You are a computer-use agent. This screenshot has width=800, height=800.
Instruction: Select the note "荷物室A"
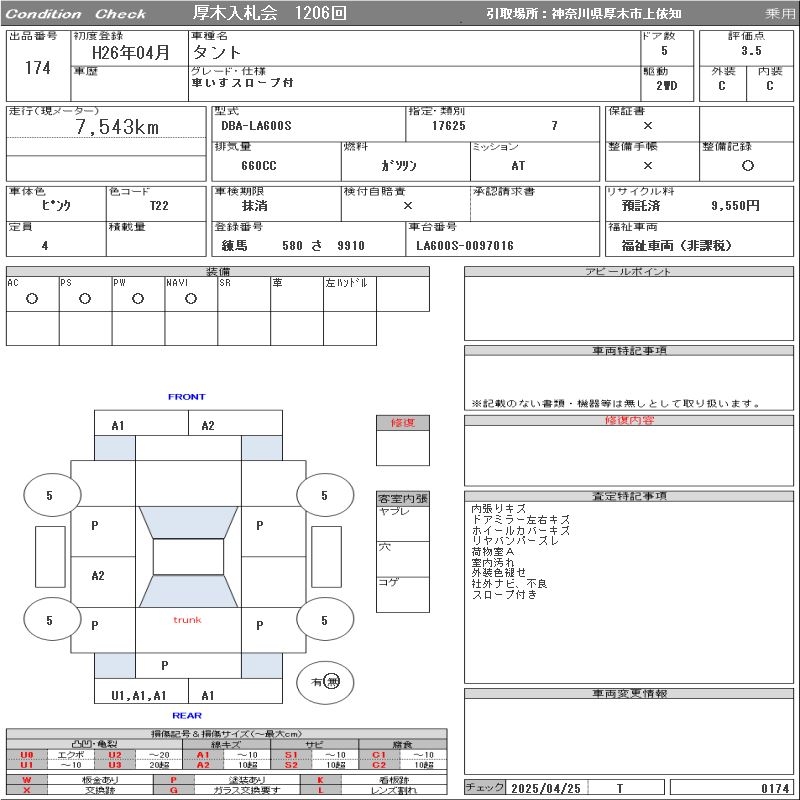[493, 552]
